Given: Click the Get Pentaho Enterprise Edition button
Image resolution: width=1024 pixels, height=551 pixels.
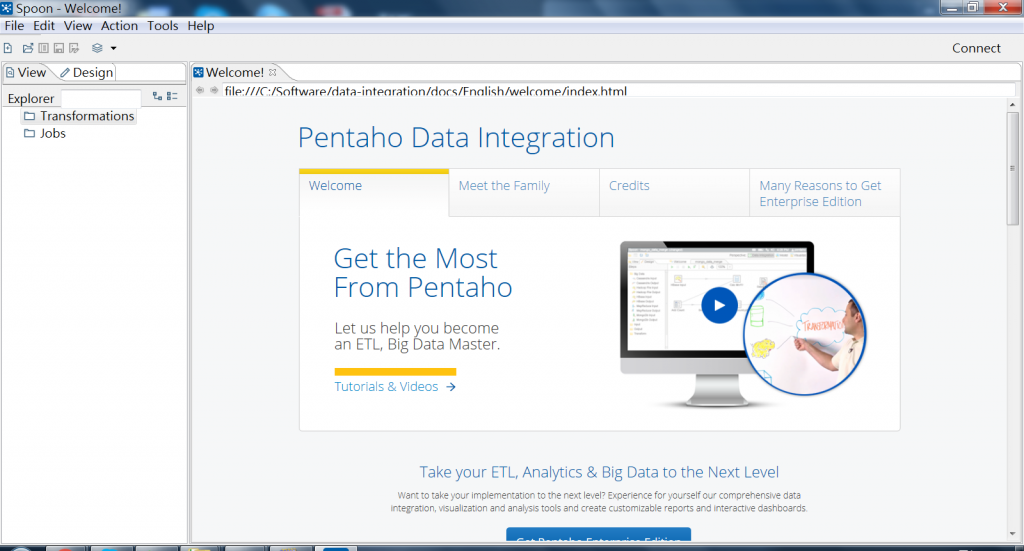Looking at the screenshot, I should tap(599, 535).
